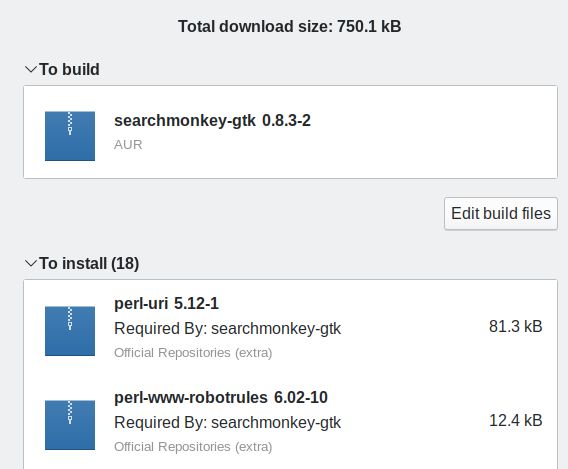Click Required By text under perl-uri
Screen dimensions: 568x469
point(227,328)
